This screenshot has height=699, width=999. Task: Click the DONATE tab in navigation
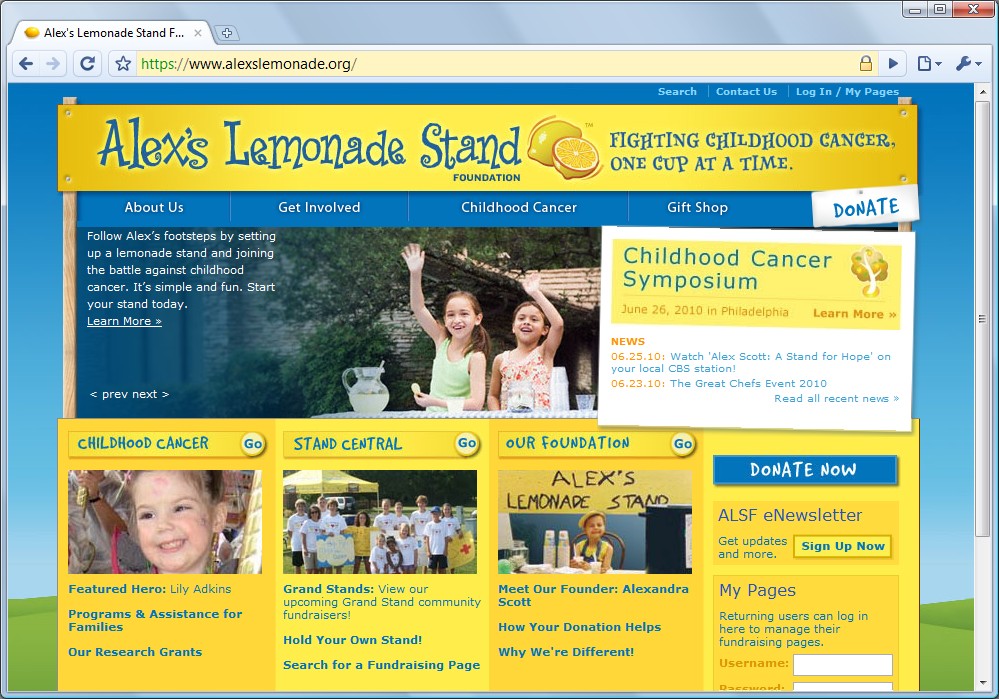[x=866, y=206]
